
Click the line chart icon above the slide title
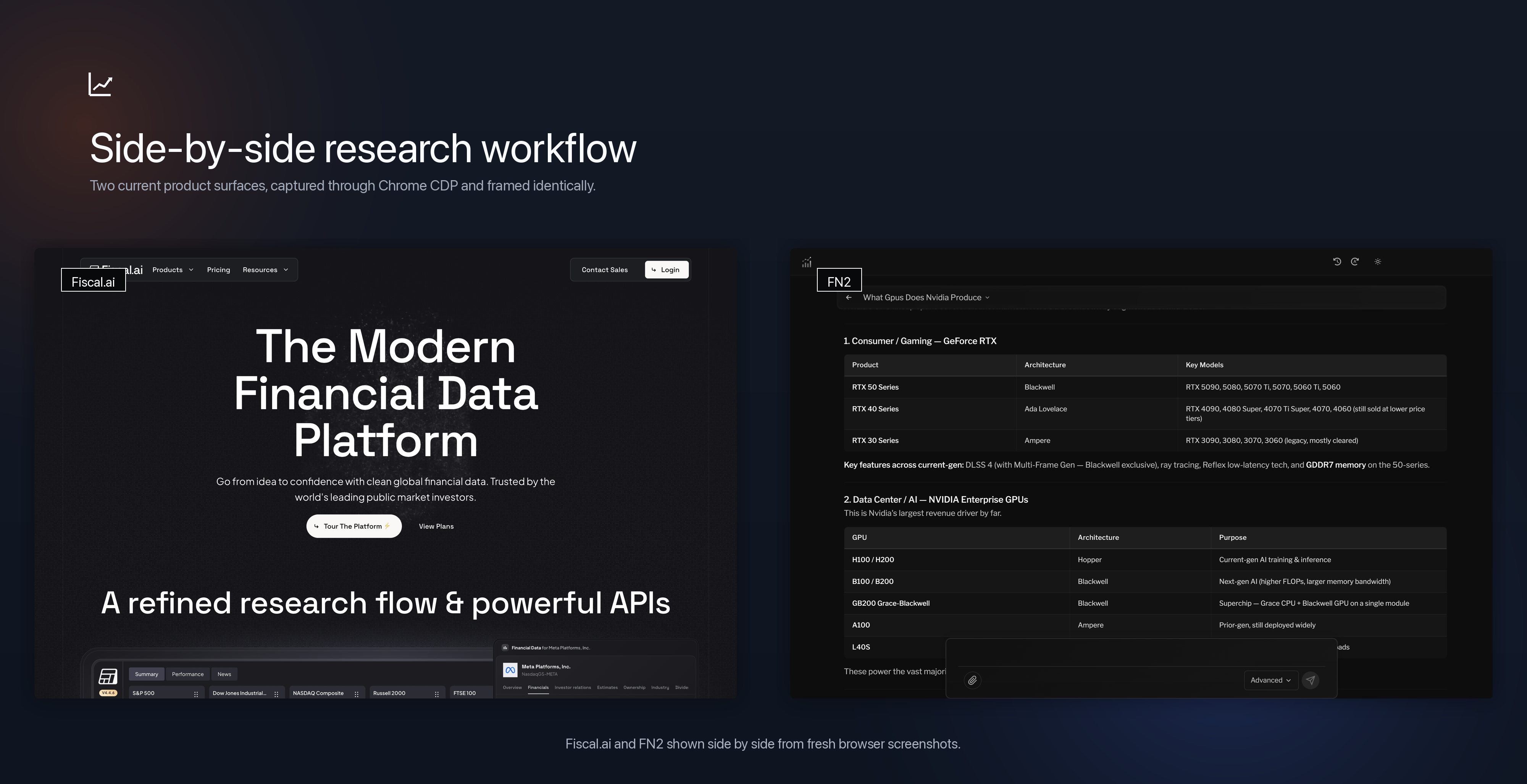100,84
